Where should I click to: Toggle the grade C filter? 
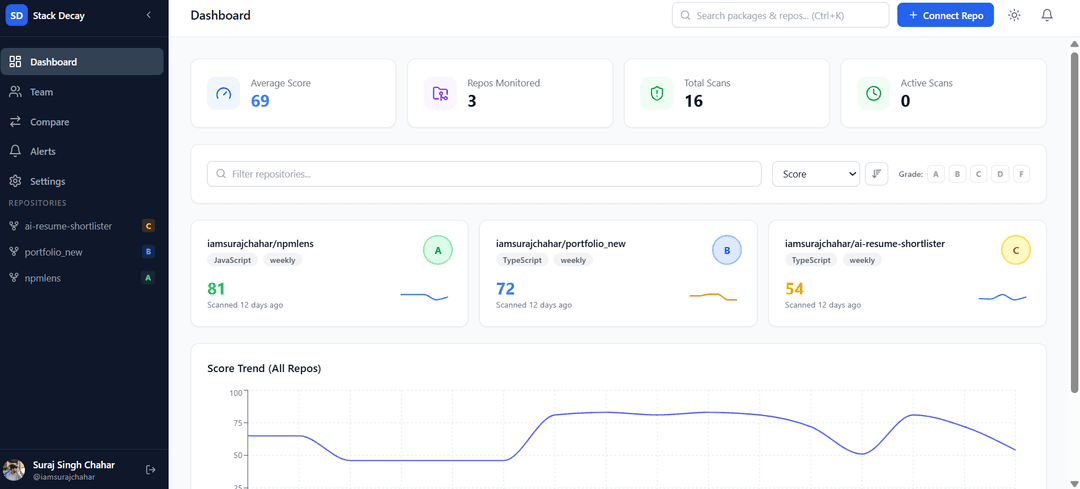click(978, 174)
